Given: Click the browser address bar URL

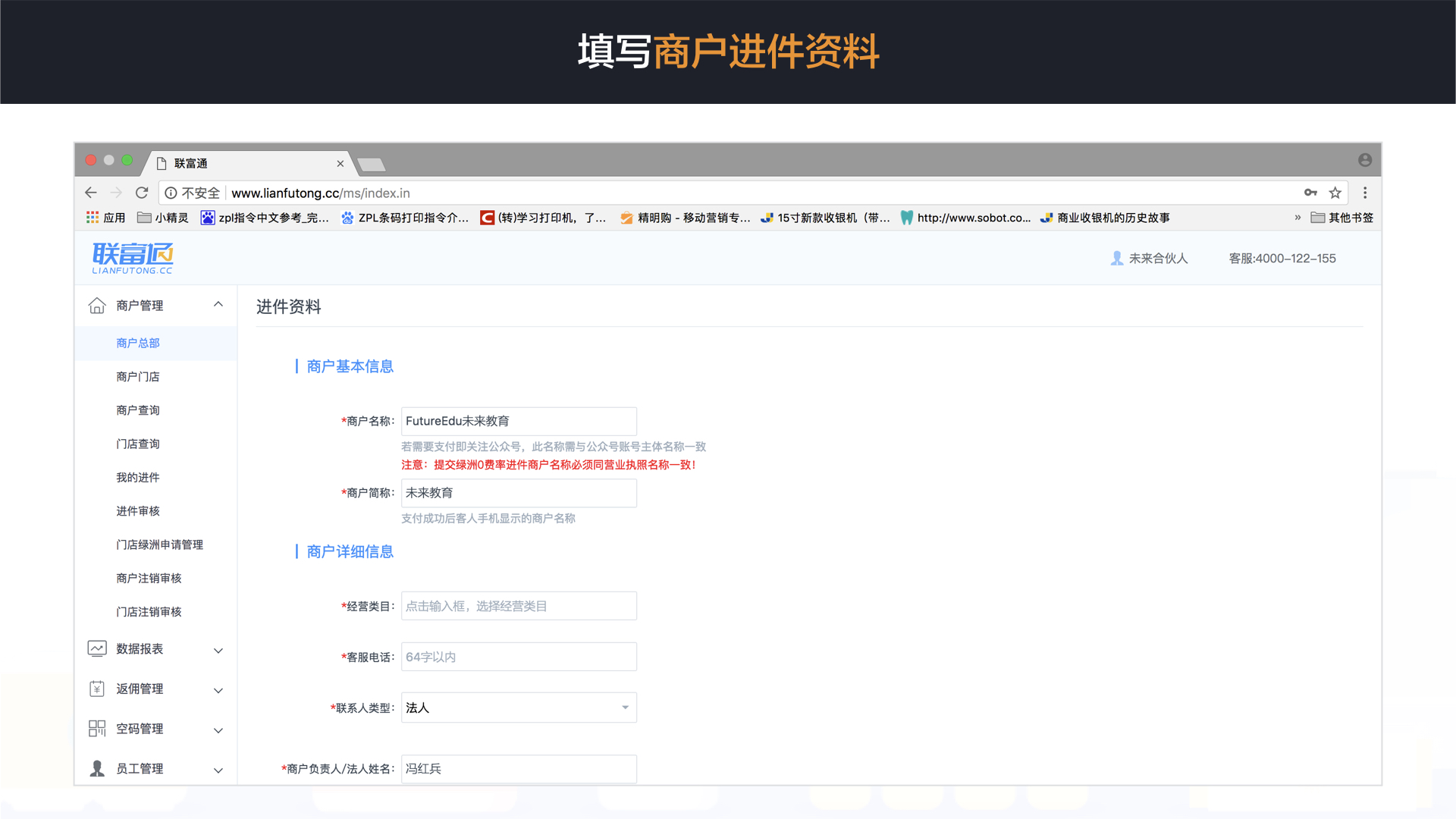Looking at the screenshot, I should click(x=320, y=193).
